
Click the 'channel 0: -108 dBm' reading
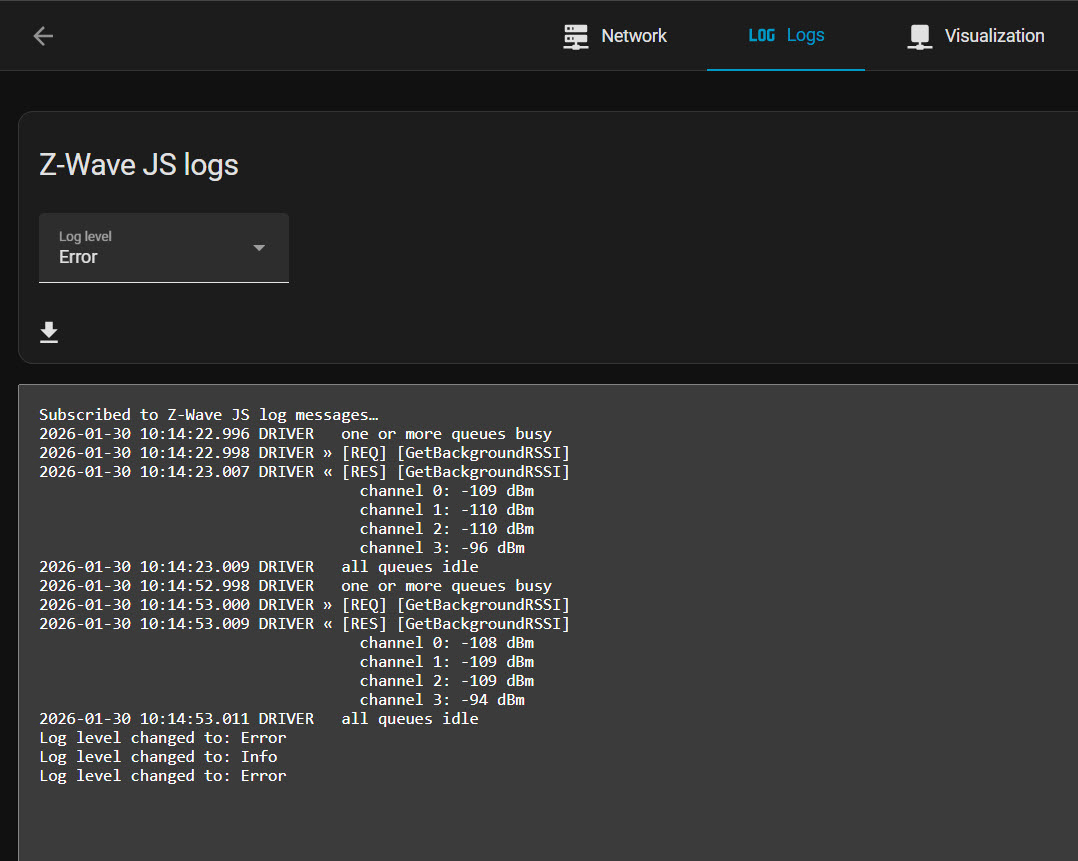446,643
